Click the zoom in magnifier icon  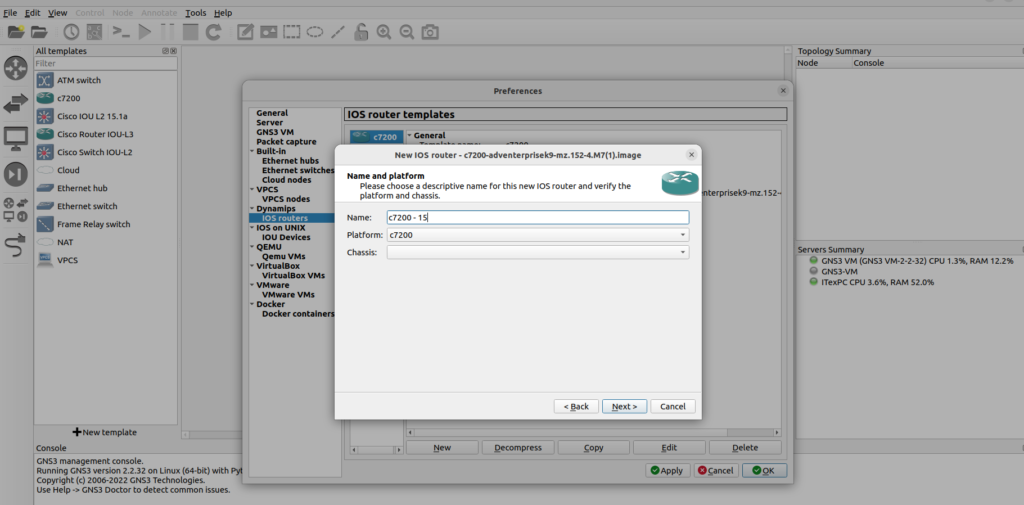tap(384, 32)
